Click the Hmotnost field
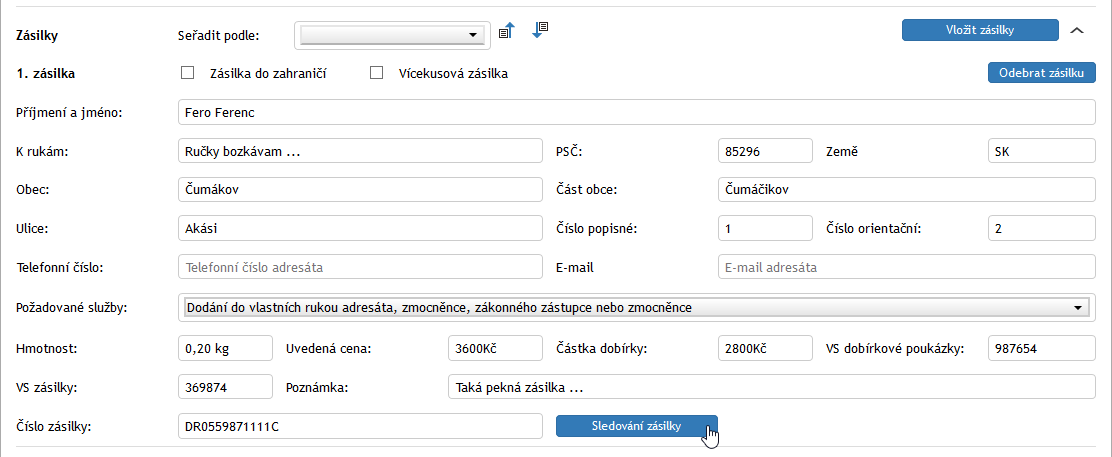Viewport: 1112px width, 457px height. (225, 348)
